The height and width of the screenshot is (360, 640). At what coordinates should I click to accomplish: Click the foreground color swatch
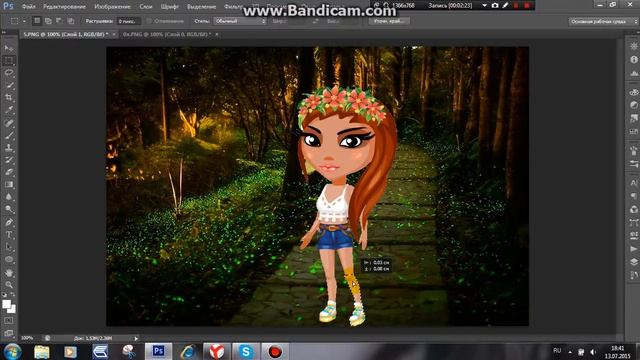(6, 304)
